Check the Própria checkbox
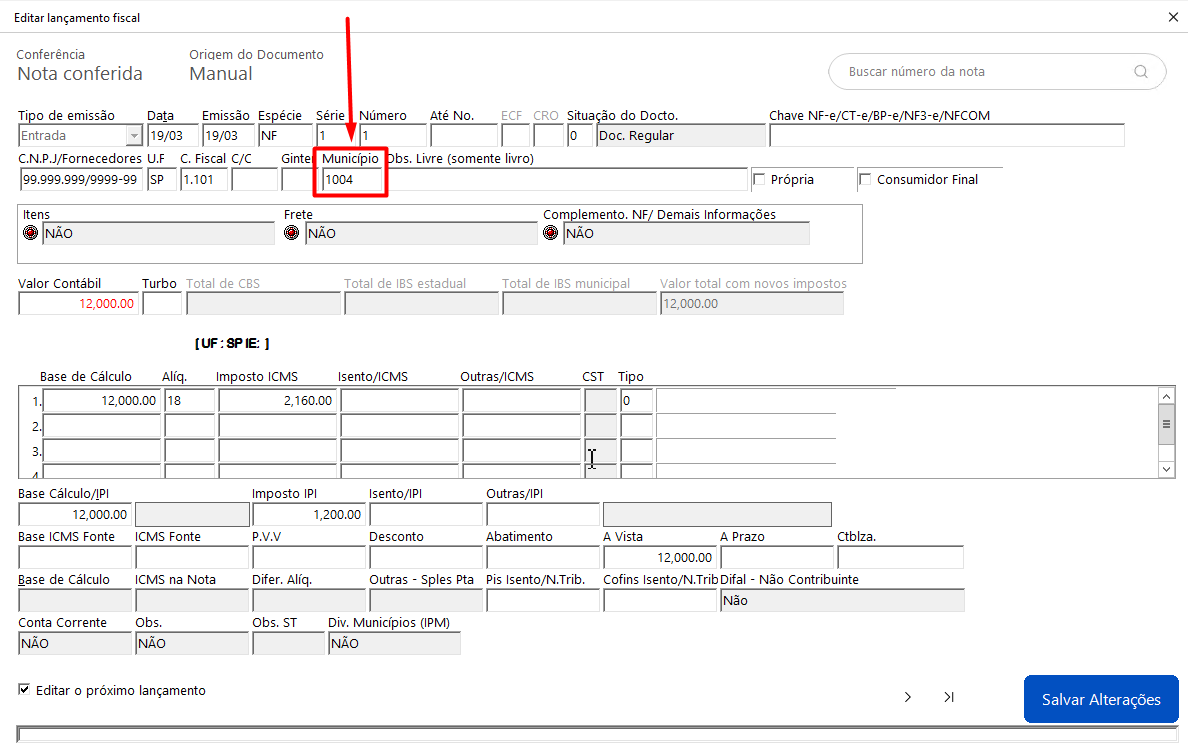The height and width of the screenshot is (748, 1188). tap(759, 179)
